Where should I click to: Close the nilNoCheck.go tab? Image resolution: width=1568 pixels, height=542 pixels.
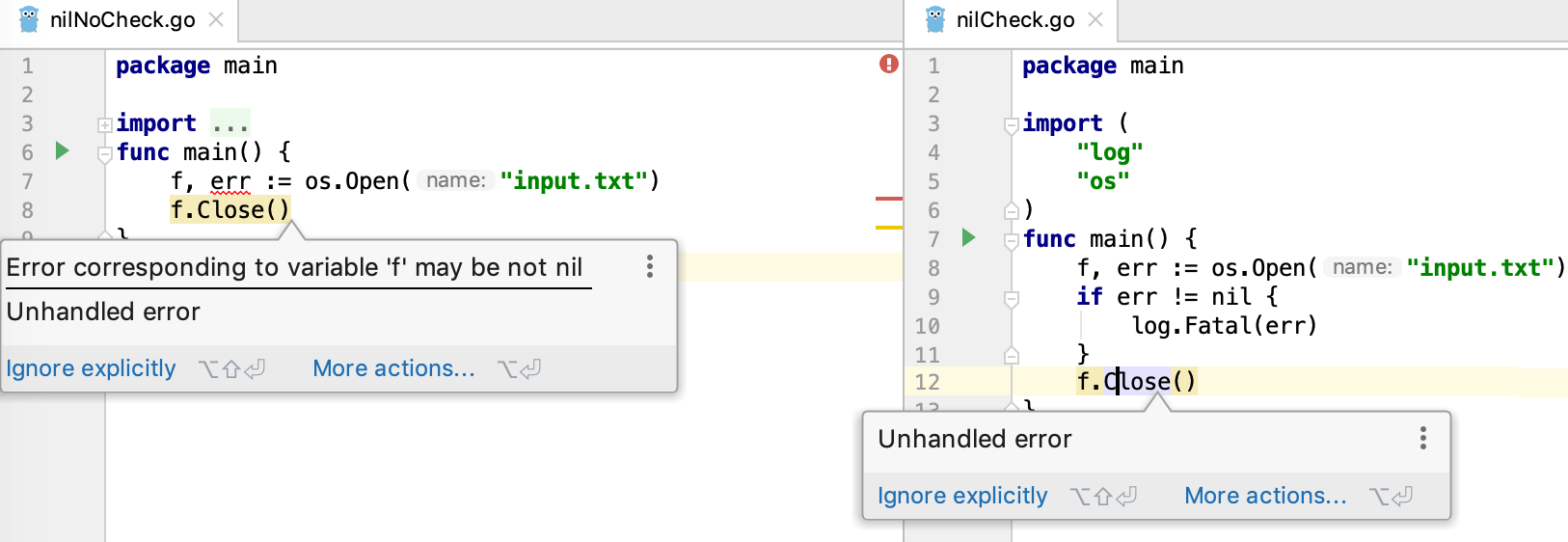tap(216, 19)
